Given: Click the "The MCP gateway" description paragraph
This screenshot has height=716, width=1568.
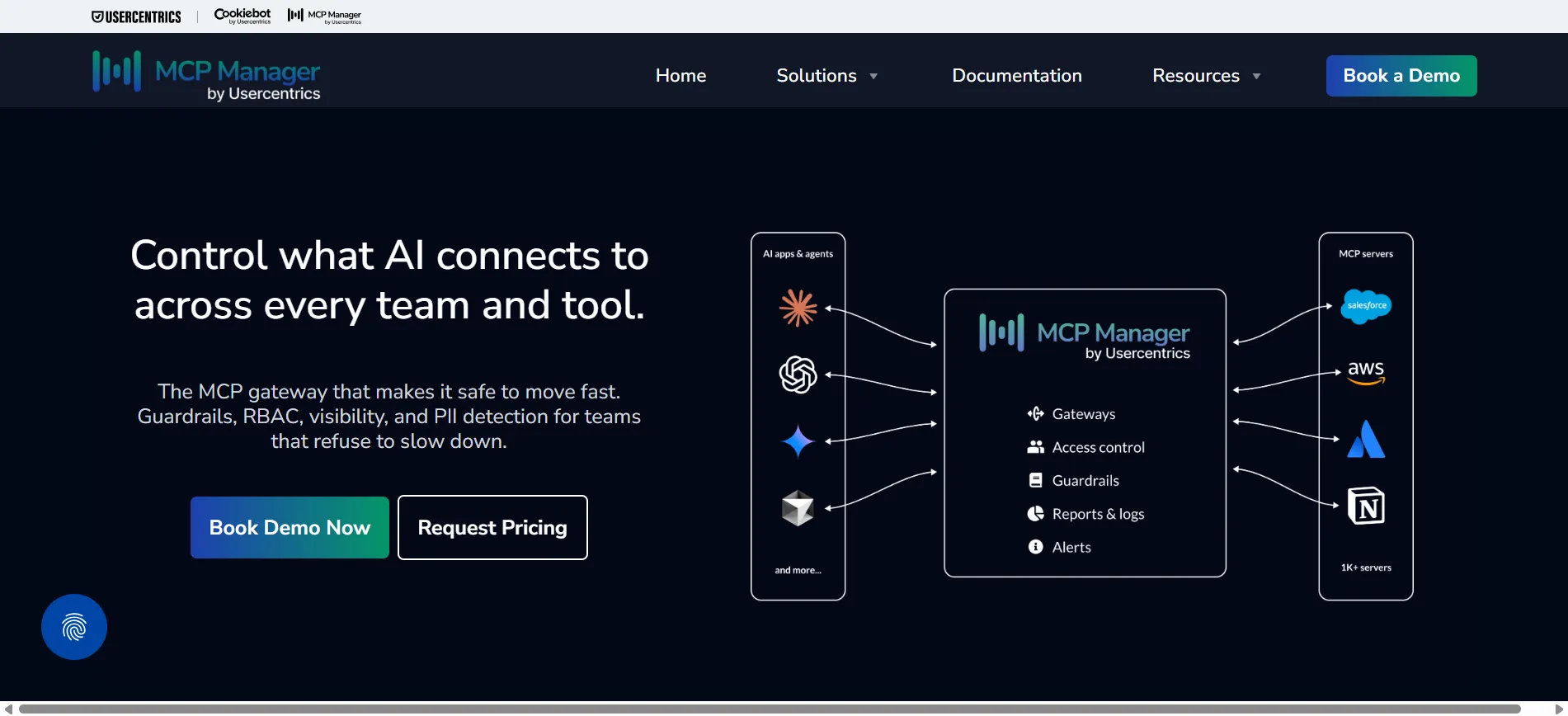Looking at the screenshot, I should coord(389,417).
